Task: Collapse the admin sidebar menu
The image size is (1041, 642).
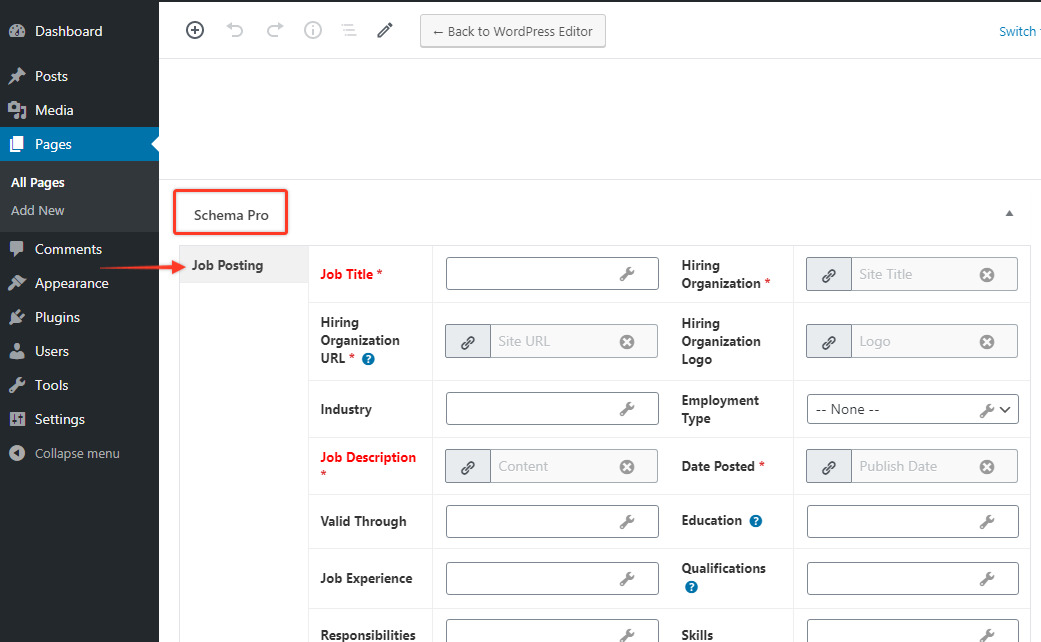Action: click(64, 453)
